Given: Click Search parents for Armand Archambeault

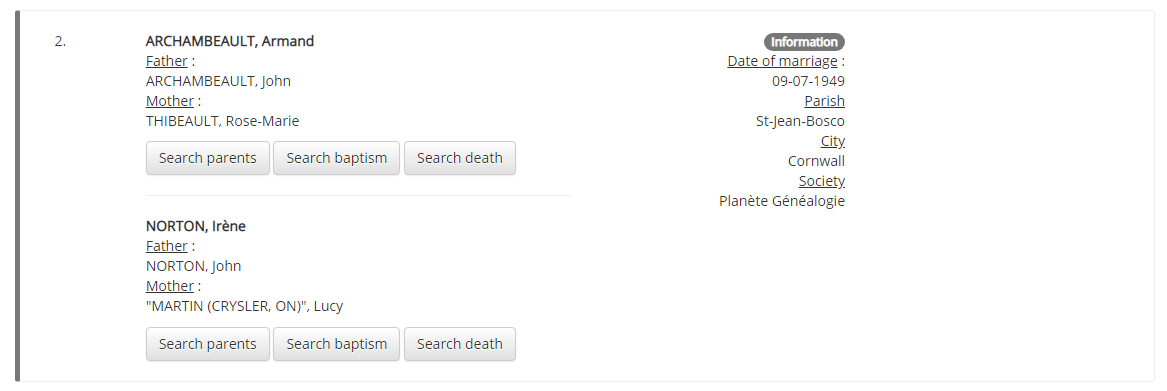Looking at the screenshot, I should coord(208,158).
